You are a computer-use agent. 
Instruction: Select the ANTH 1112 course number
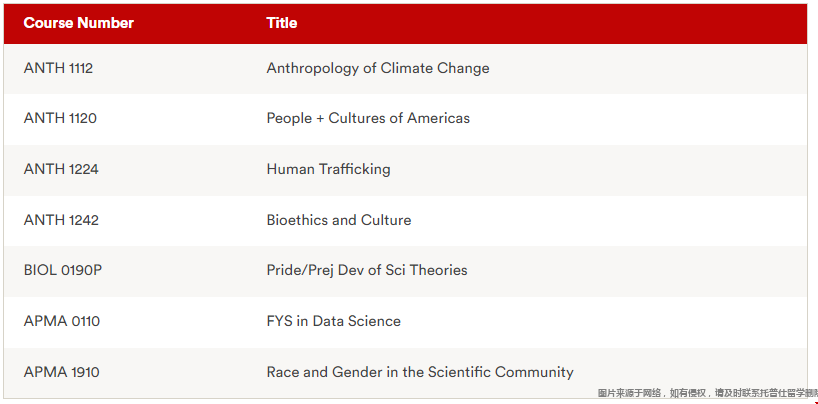point(58,68)
